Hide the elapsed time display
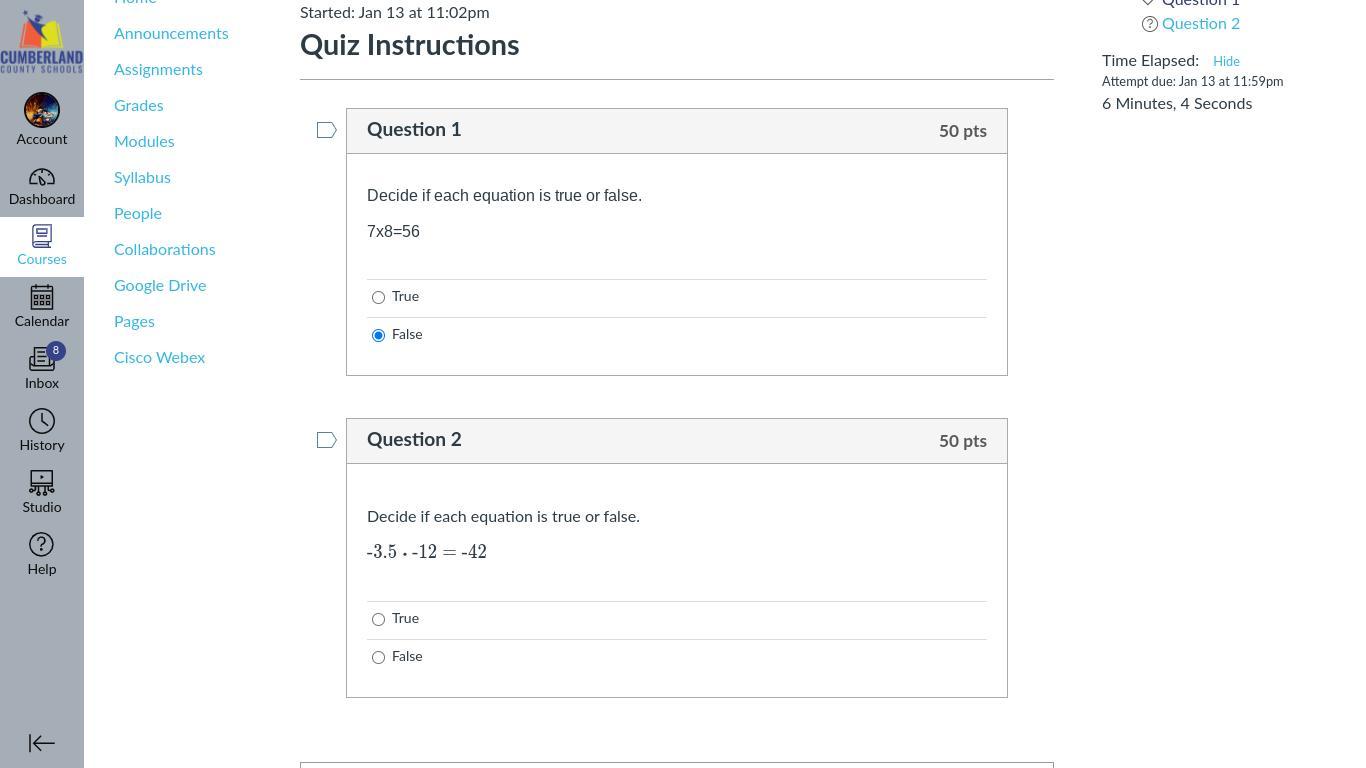 (1226, 62)
